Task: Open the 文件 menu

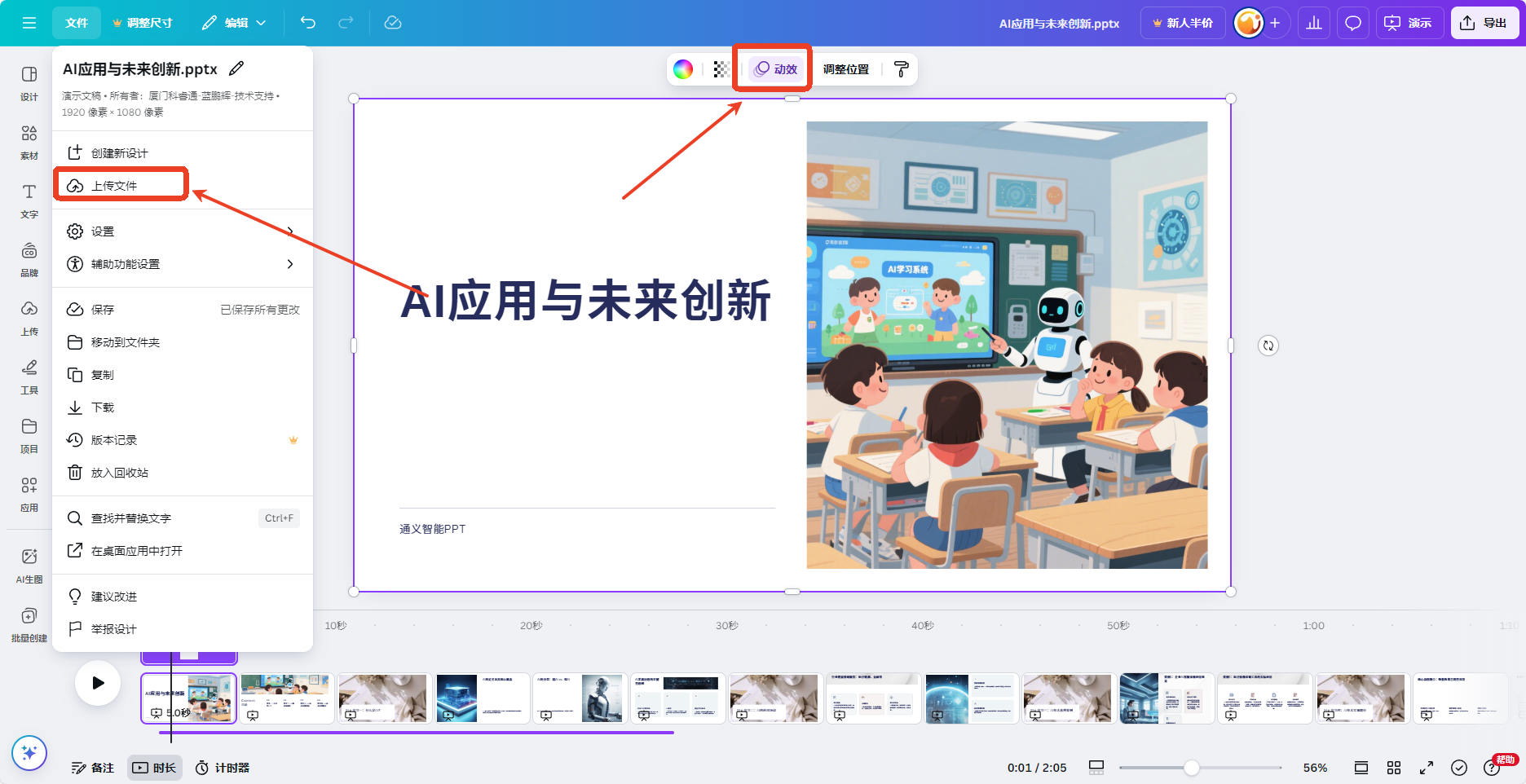Action: 76,23
